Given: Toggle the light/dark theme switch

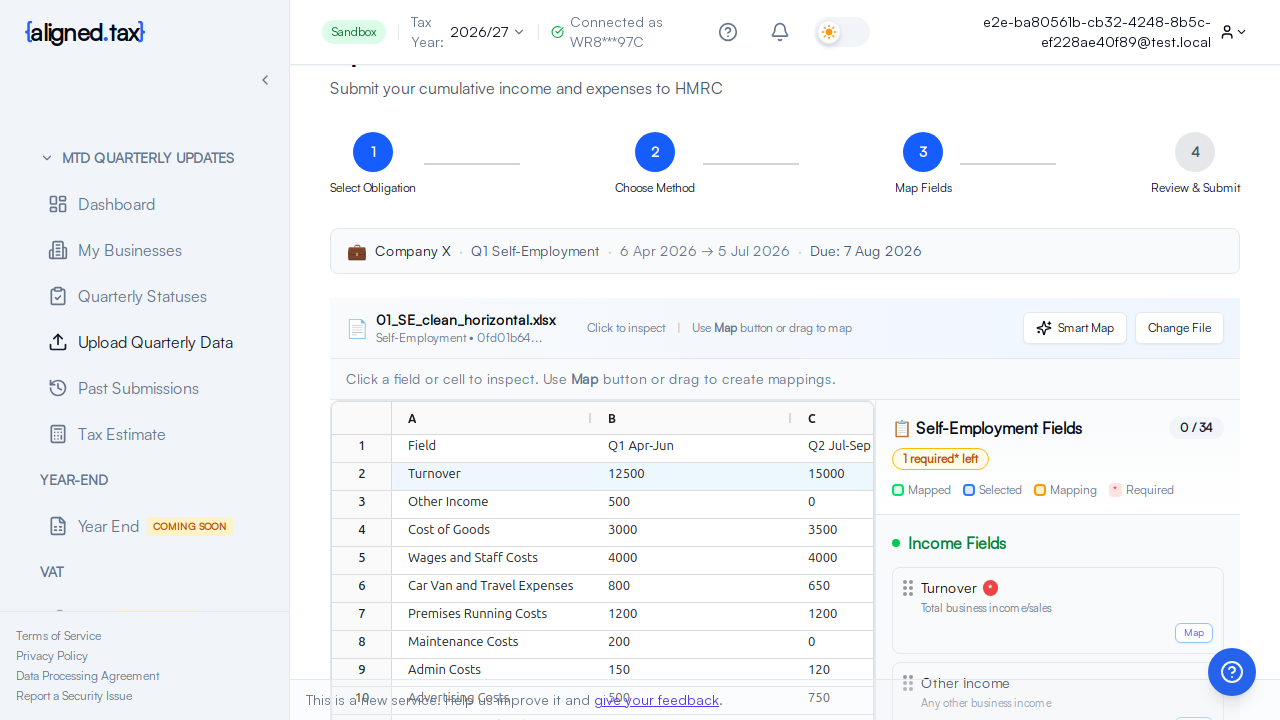Looking at the screenshot, I should (x=842, y=32).
